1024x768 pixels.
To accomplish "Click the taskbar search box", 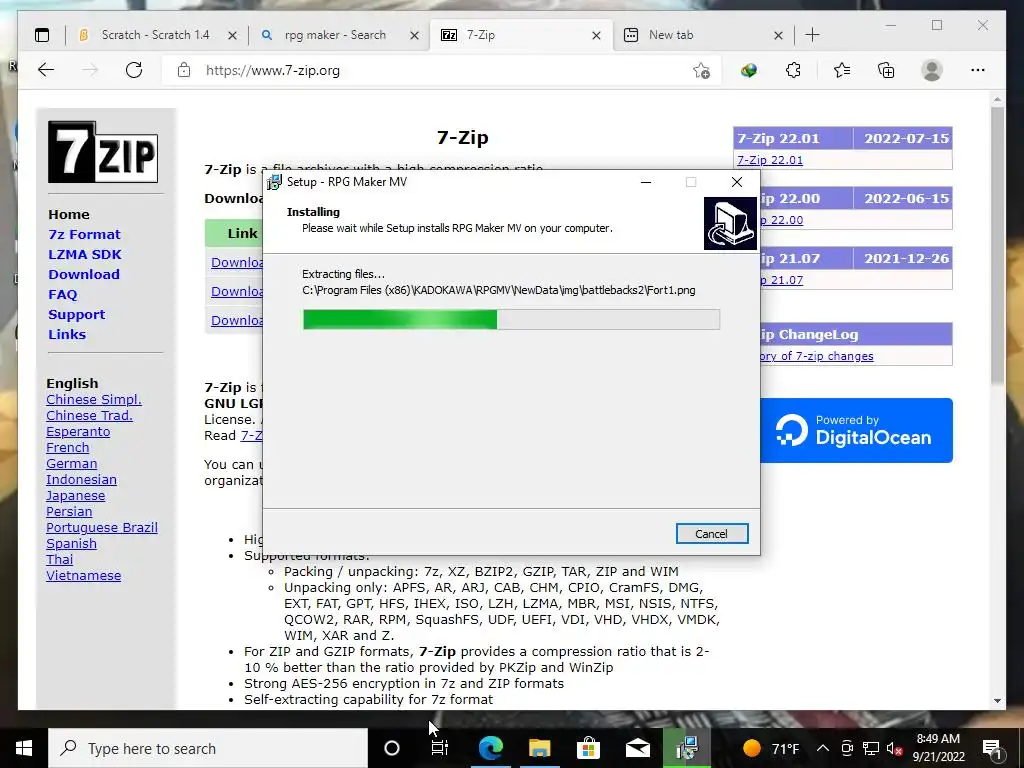I will (208, 748).
